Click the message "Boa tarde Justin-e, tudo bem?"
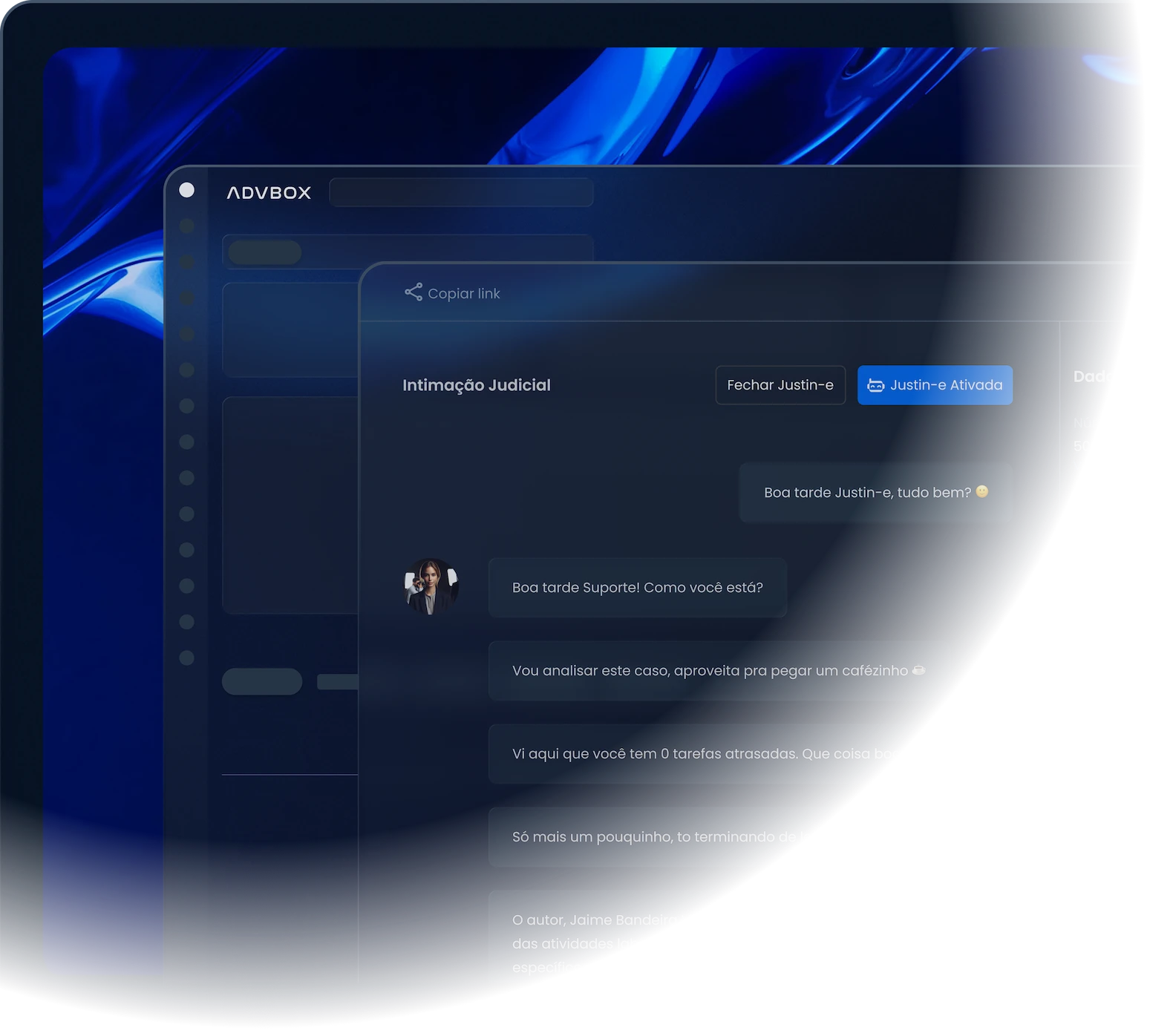The width and height of the screenshot is (1173, 1036). [876, 493]
